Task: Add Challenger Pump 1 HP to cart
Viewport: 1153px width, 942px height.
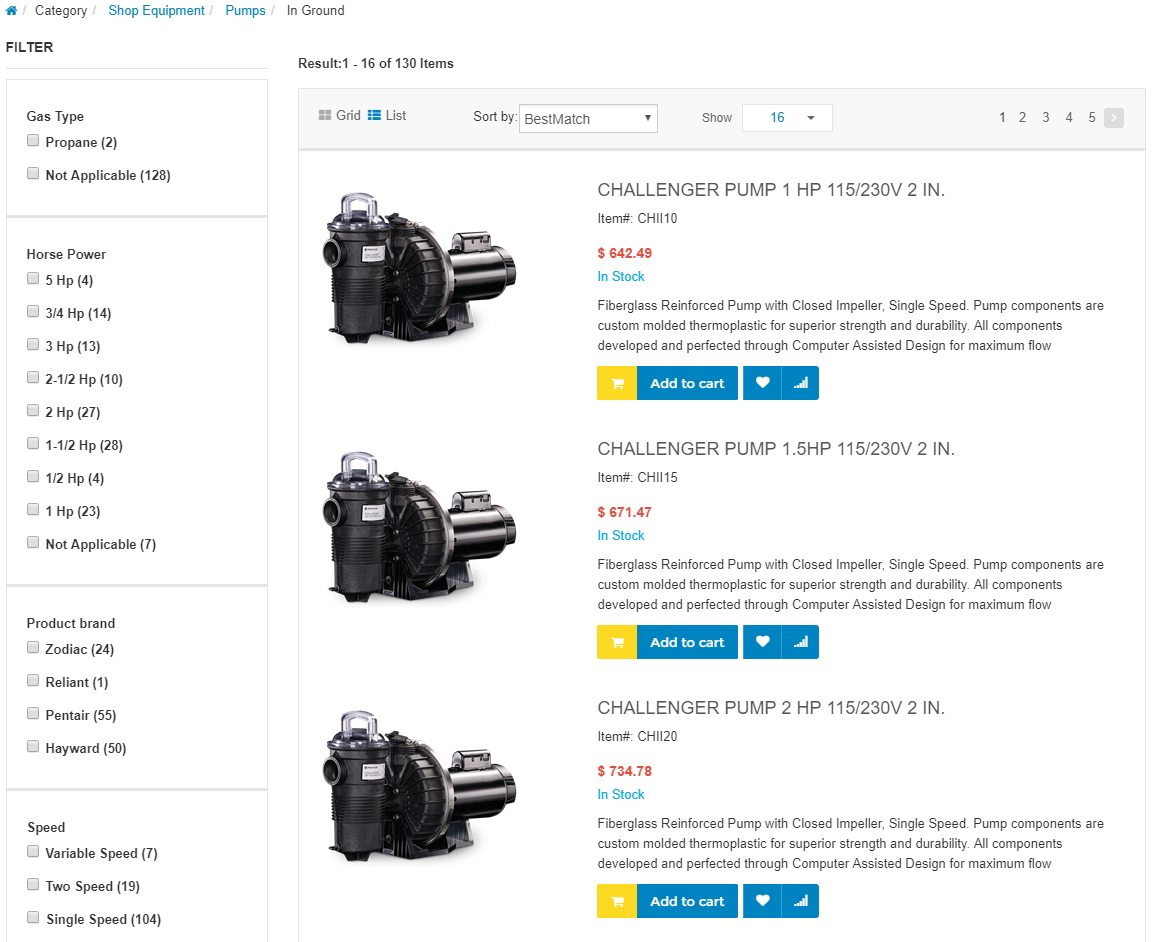Action: [x=687, y=383]
